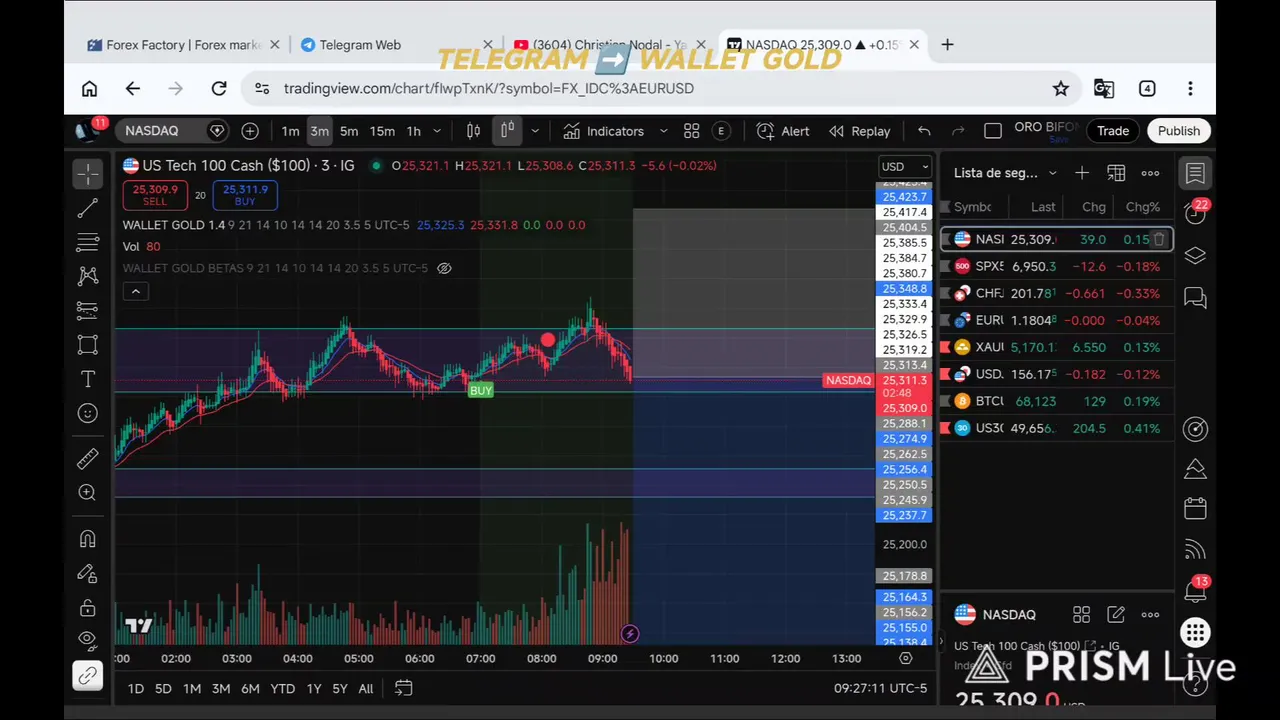Toggle hide all drawings eye icon
1280x720 pixels.
(88, 641)
